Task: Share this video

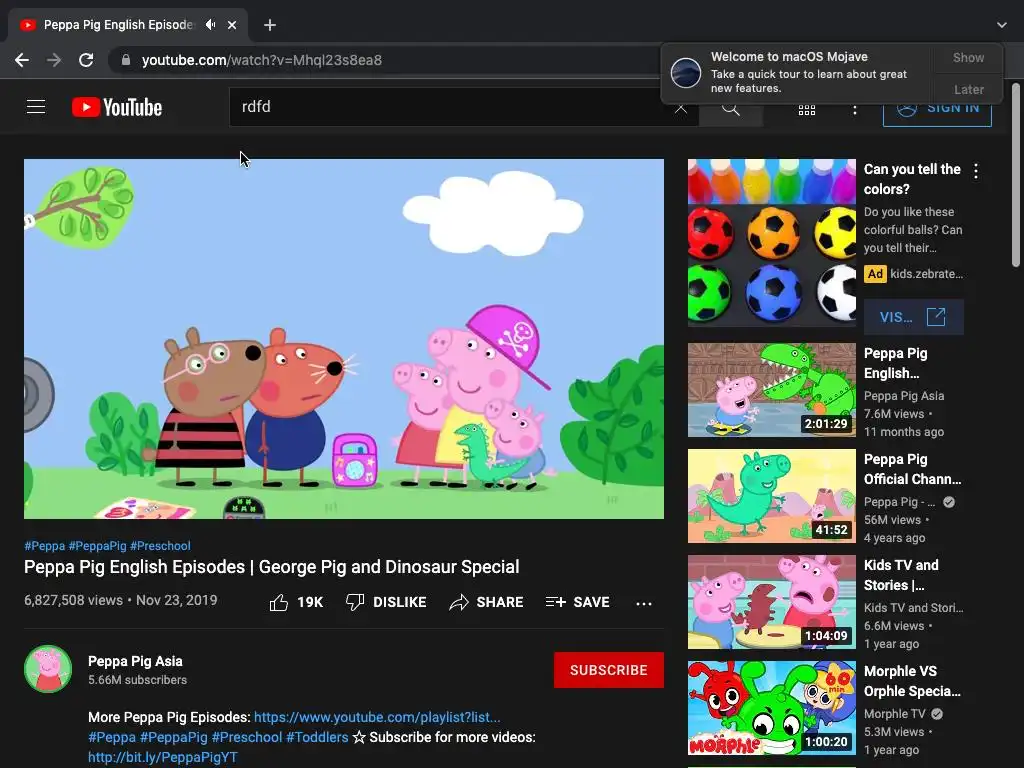Action: [x=487, y=602]
